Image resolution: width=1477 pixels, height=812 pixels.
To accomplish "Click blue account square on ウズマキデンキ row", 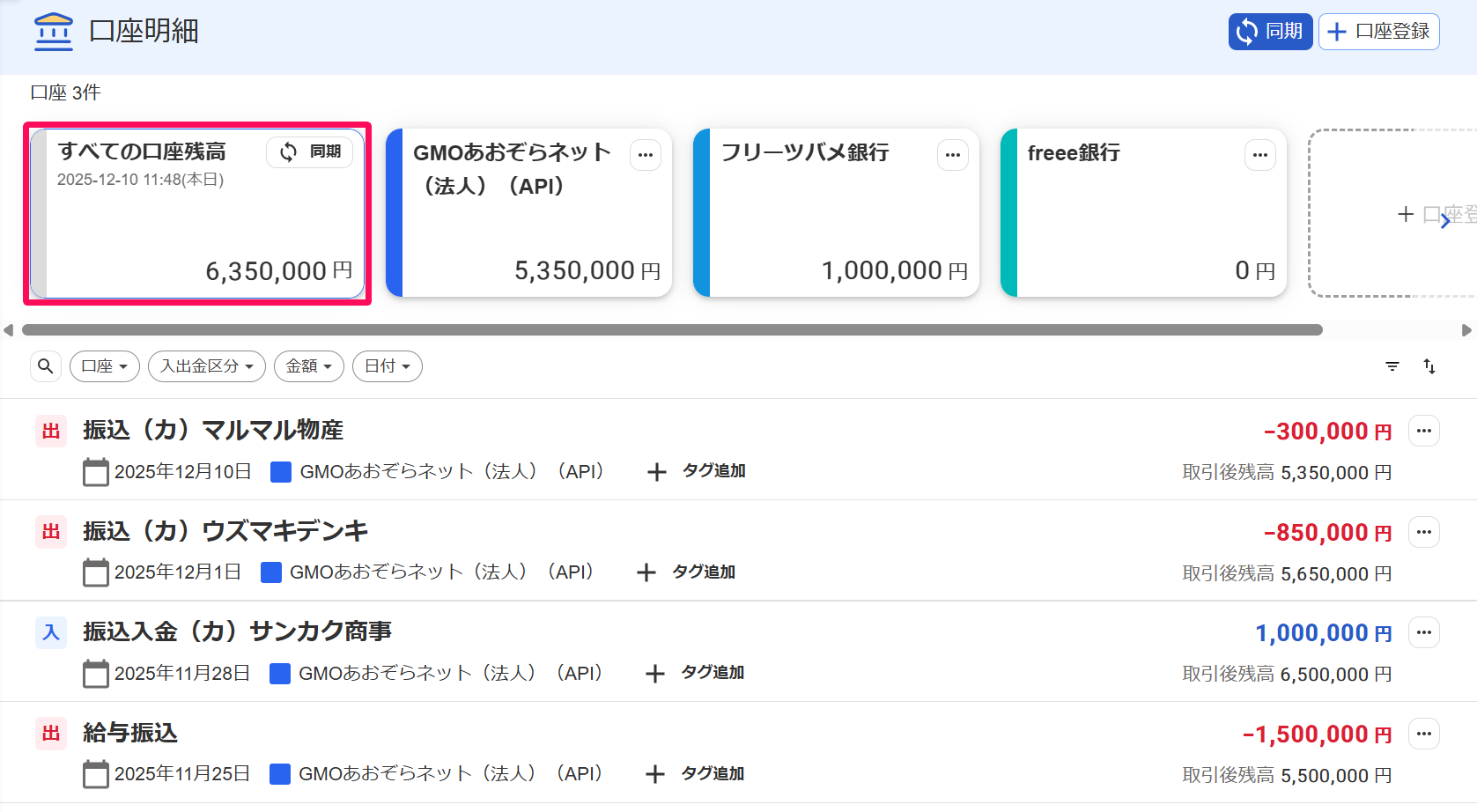I will click(271, 572).
